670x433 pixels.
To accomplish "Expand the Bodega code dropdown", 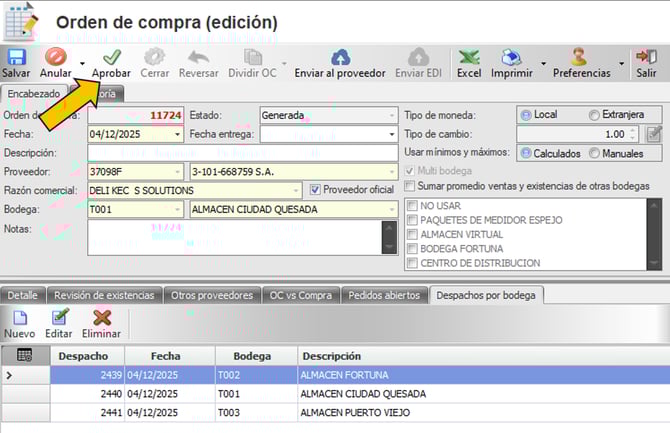I will 178,210.
